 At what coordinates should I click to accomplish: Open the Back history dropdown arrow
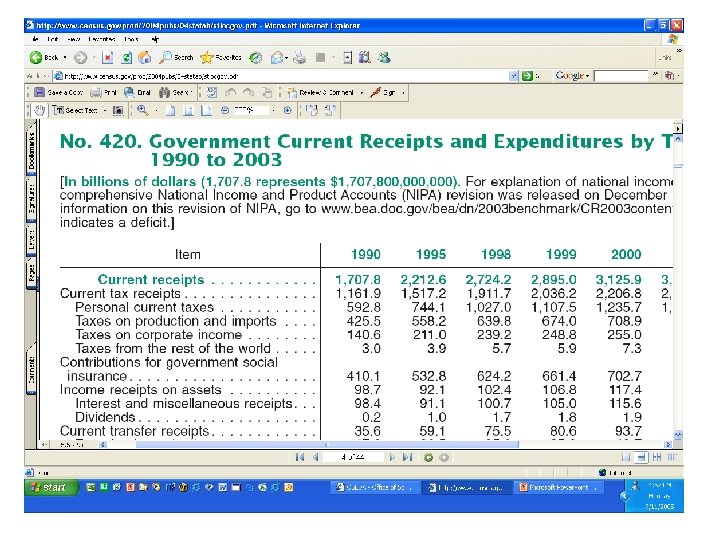[x=65, y=57]
